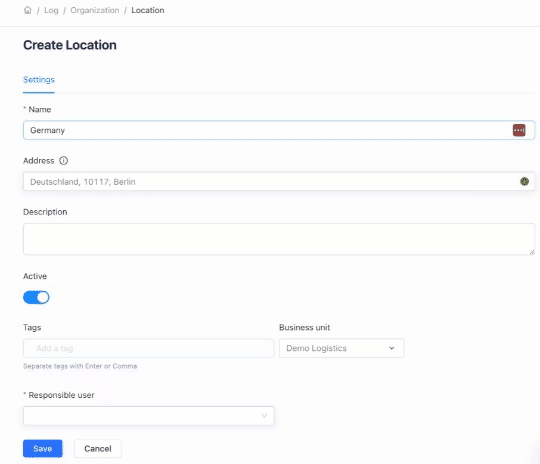Screen dimensions: 540x464
Task: Navigate to Organization breadcrumb
Action: point(95,10)
